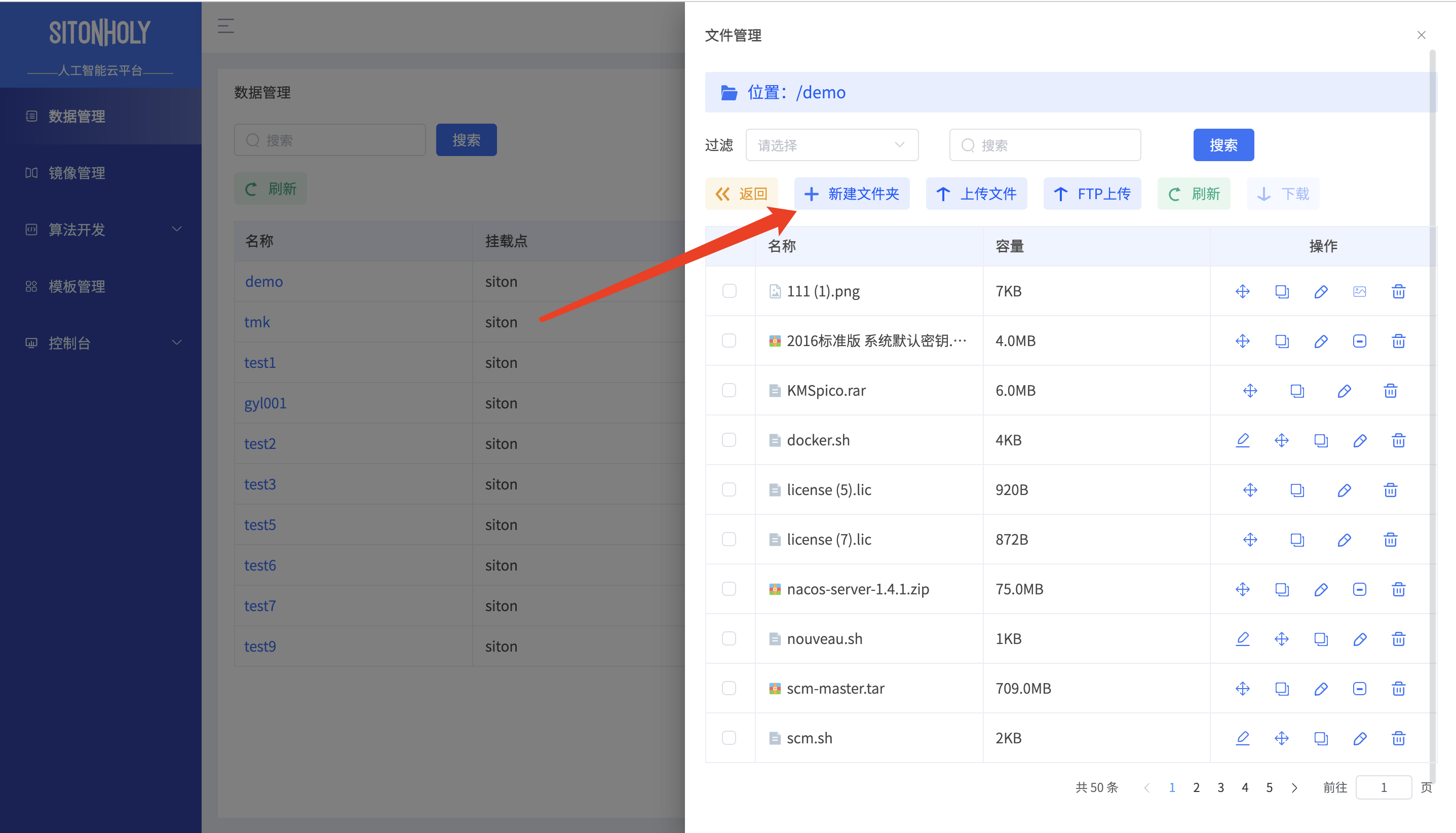This screenshot has width=1456, height=833.
Task: Click the copy icon for license (7).lic
Action: [x=1297, y=540]
